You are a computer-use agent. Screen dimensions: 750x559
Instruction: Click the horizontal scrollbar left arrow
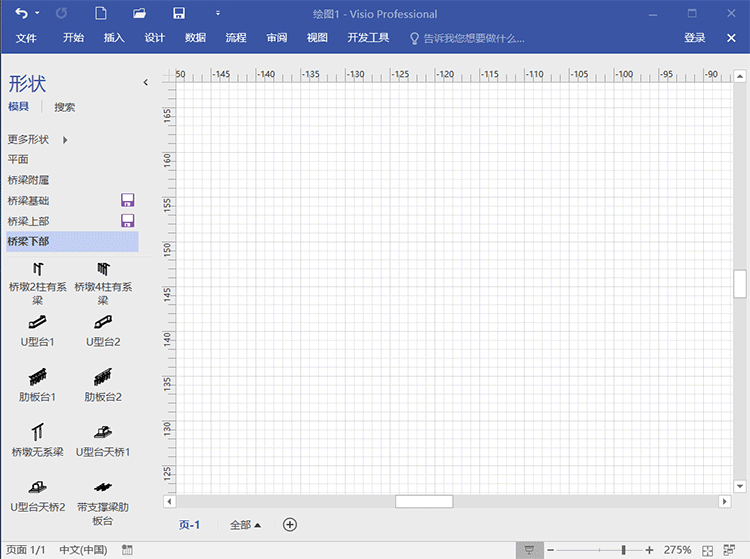point(169,501)
